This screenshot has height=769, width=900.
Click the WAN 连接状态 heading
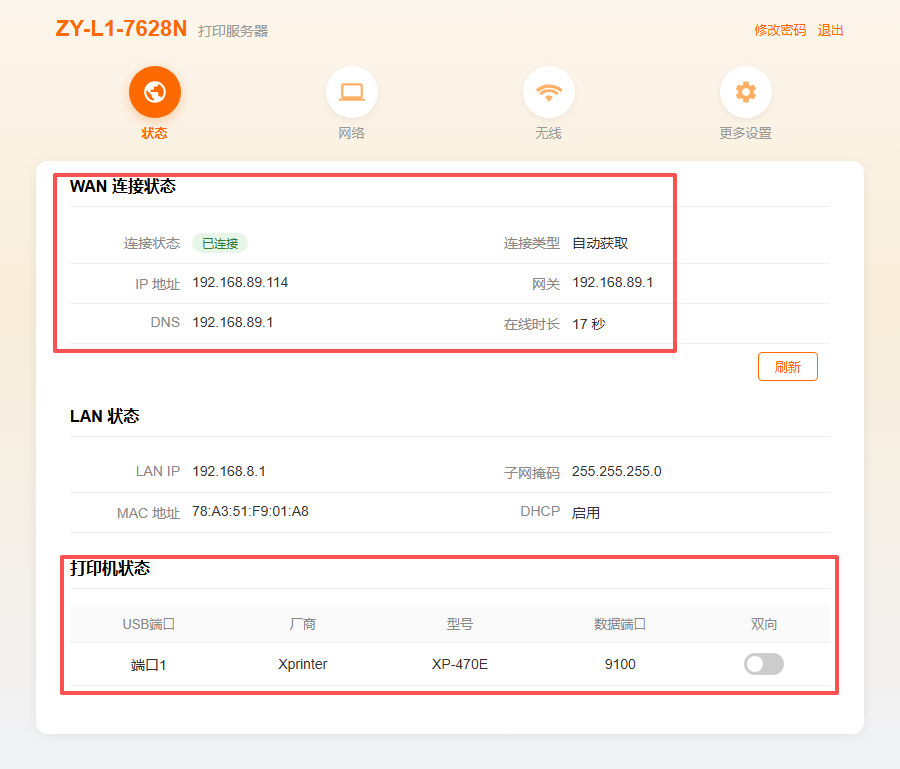[x=123, y=187]
